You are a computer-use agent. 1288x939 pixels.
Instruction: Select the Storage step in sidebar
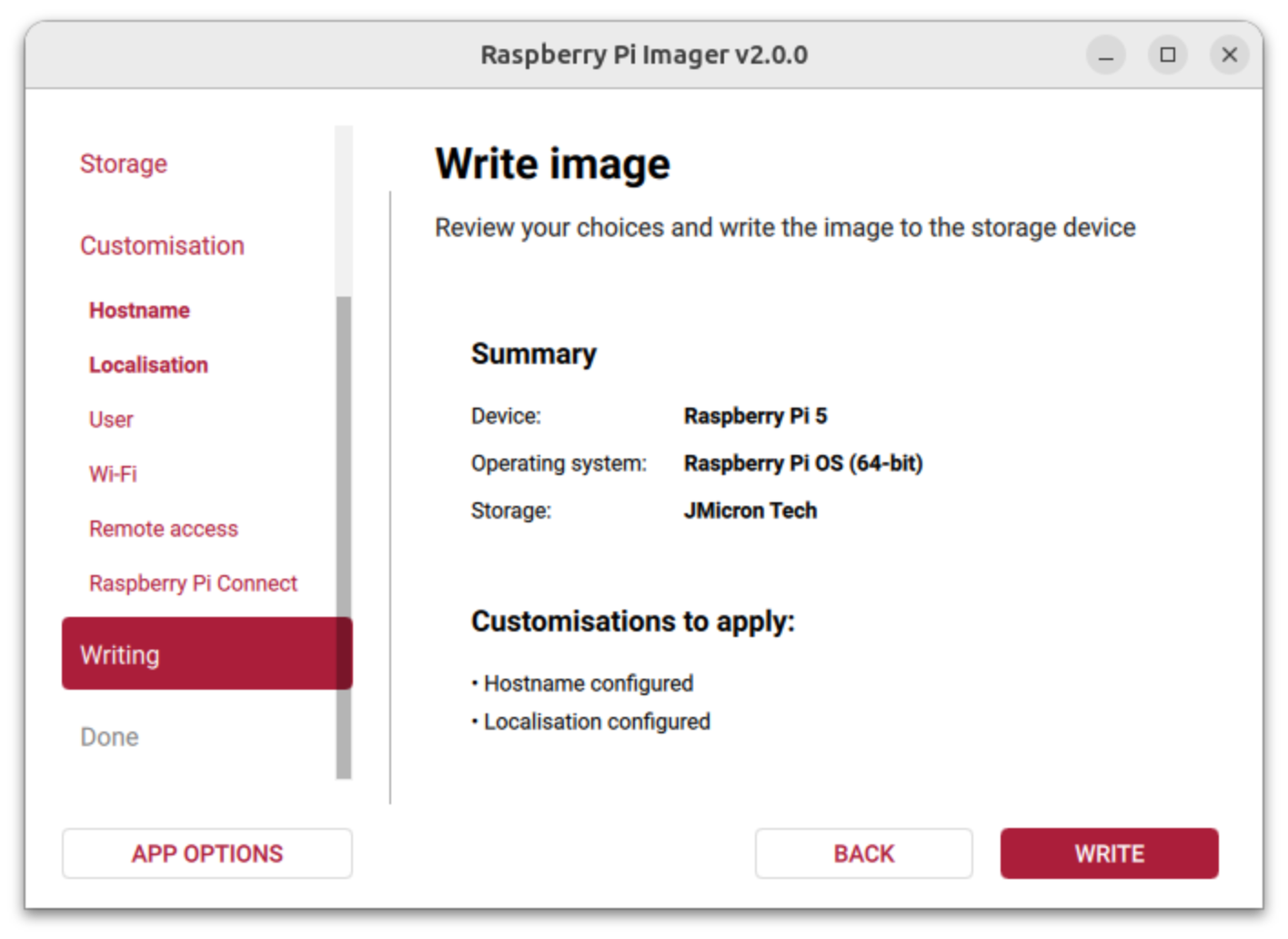124,164
